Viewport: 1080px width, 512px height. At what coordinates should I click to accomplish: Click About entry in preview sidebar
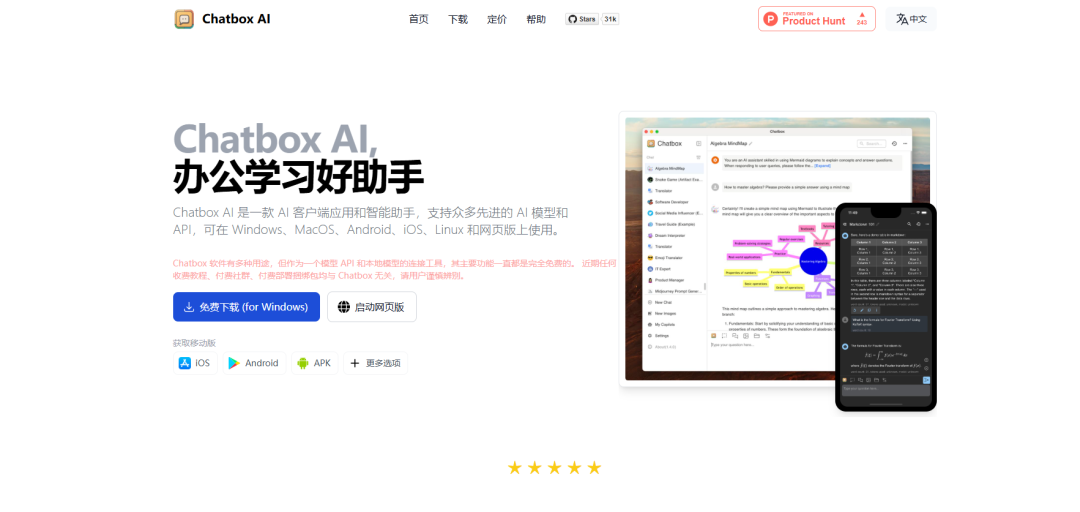click(674, 347)
